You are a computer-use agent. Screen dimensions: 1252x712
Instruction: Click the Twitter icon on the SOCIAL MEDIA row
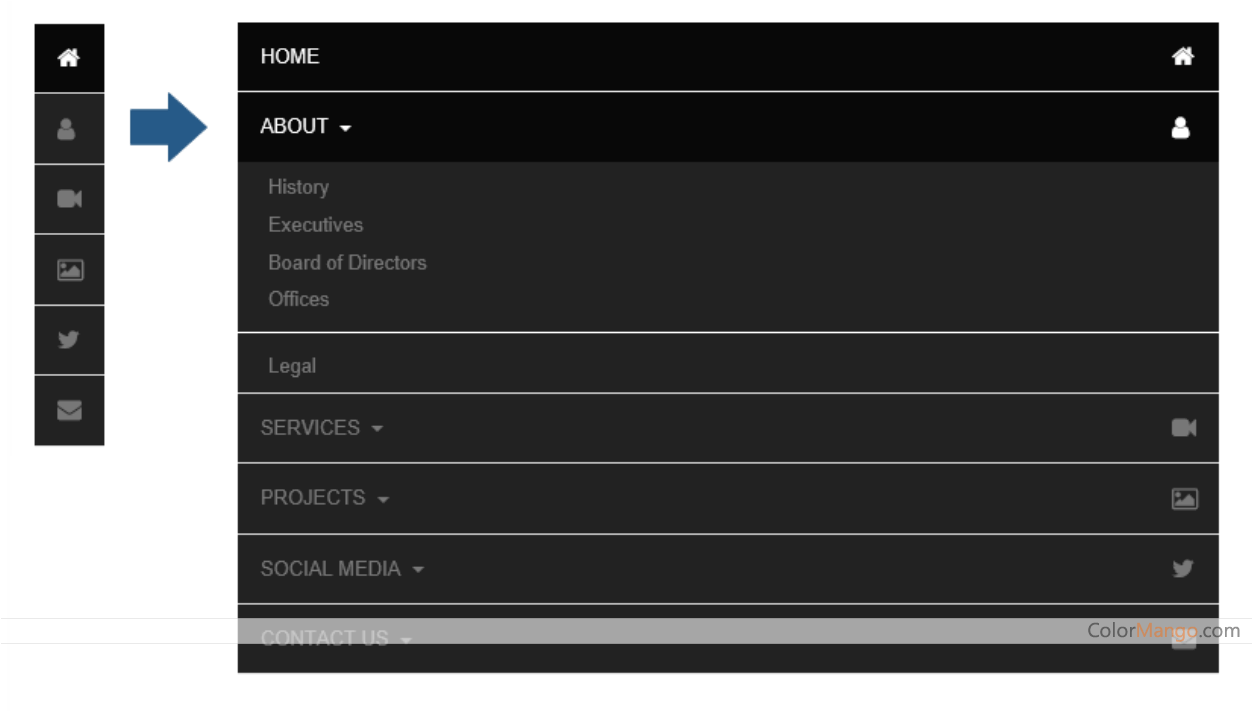tap(1183, 568)
